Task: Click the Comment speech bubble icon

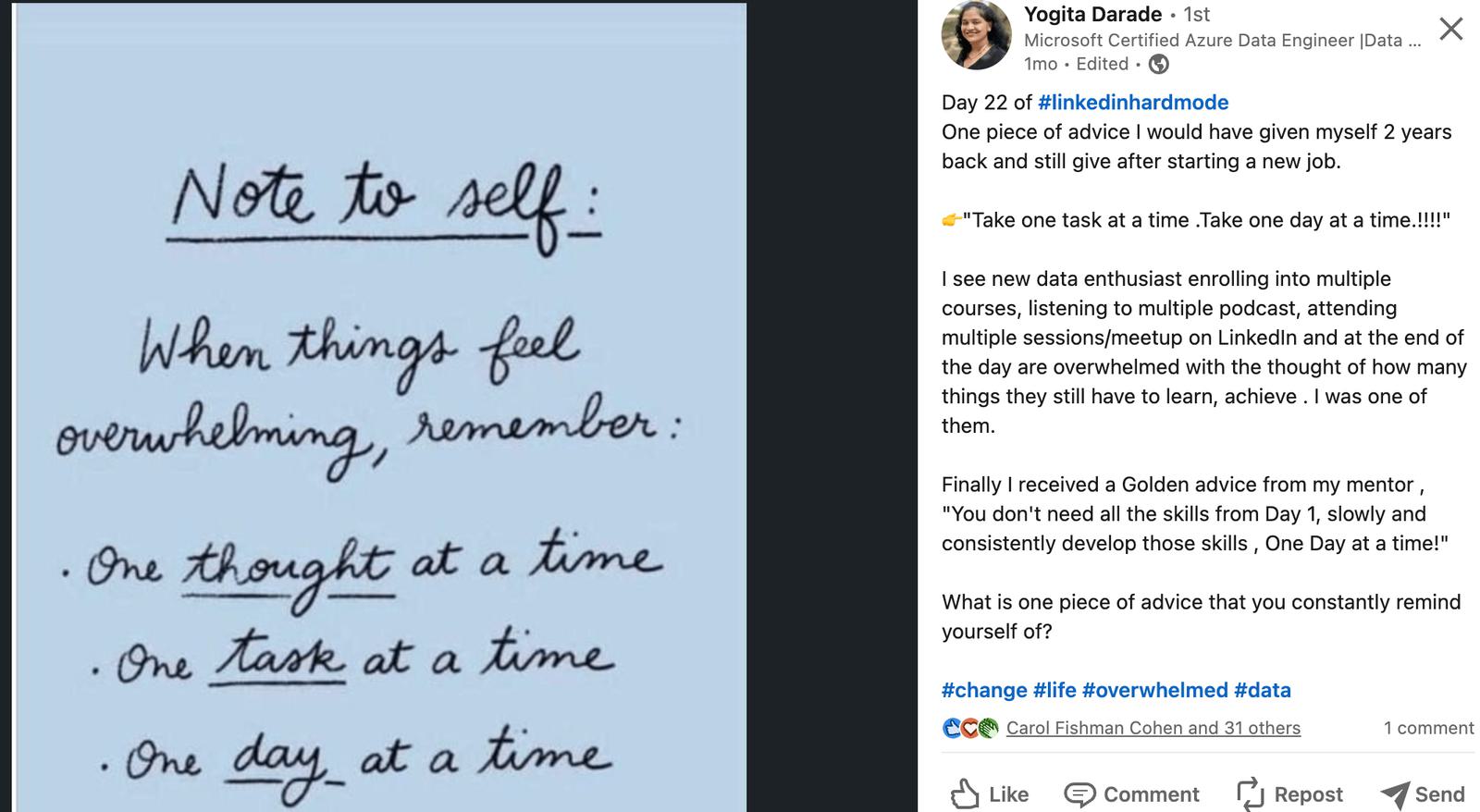Action: 1079,794
